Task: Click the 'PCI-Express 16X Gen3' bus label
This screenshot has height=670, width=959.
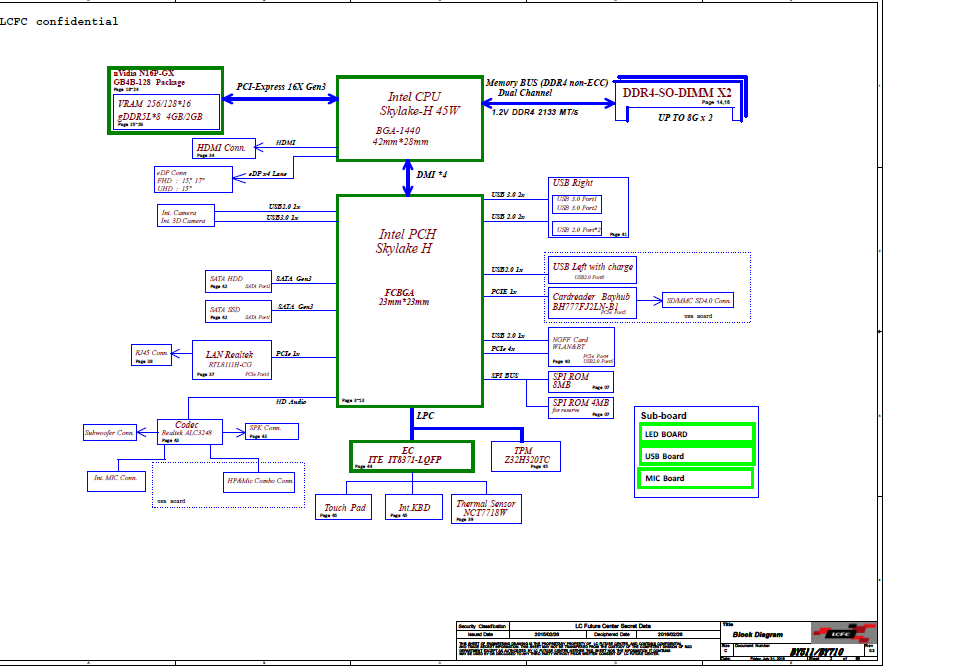Action: coord(281,87)
